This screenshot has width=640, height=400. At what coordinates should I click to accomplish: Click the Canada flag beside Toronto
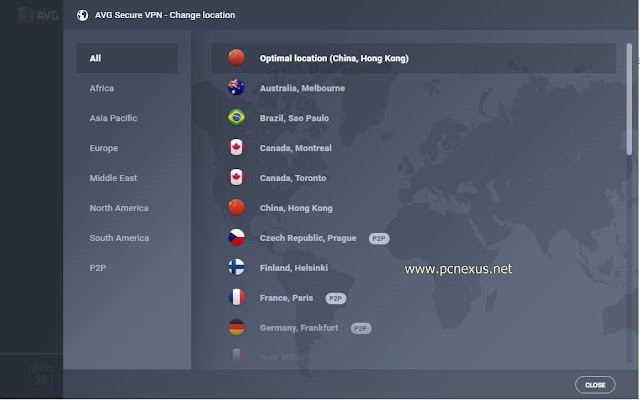(x=236, y=178)
